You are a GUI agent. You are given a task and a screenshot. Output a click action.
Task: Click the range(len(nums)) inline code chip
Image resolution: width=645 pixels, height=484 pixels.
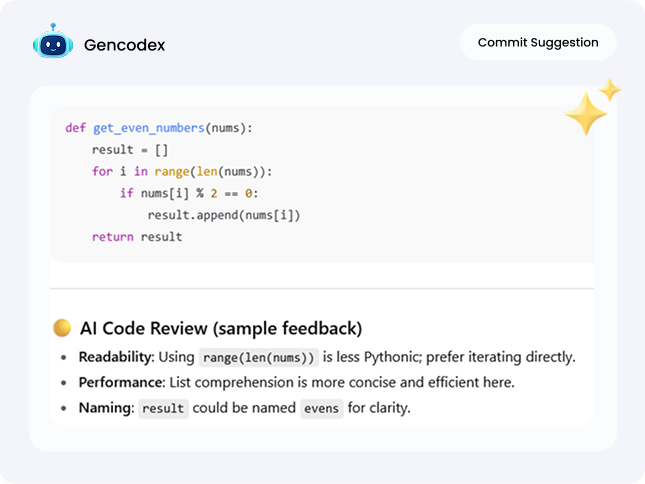tap(258, 357)
